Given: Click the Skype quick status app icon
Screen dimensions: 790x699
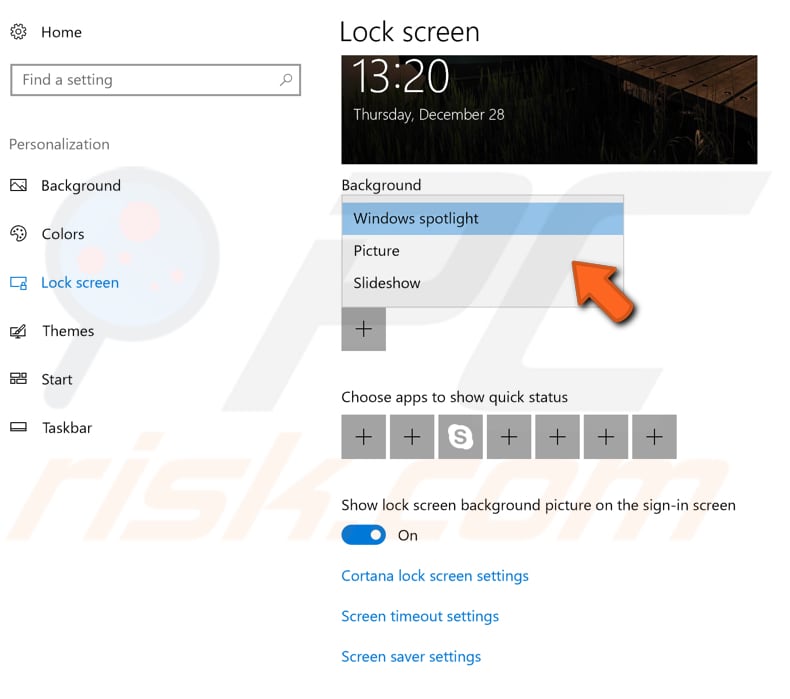Looking at the screenshot, I should pos(460,436).
